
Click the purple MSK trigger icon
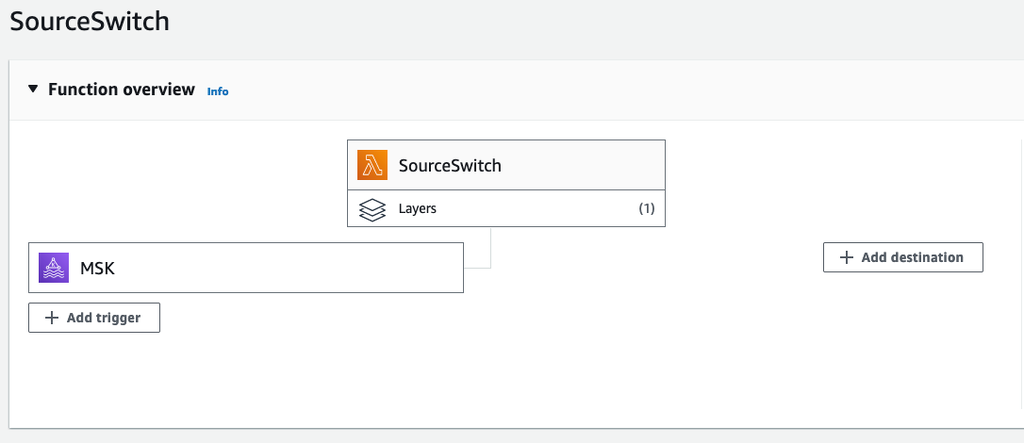[x=54, y=268]
